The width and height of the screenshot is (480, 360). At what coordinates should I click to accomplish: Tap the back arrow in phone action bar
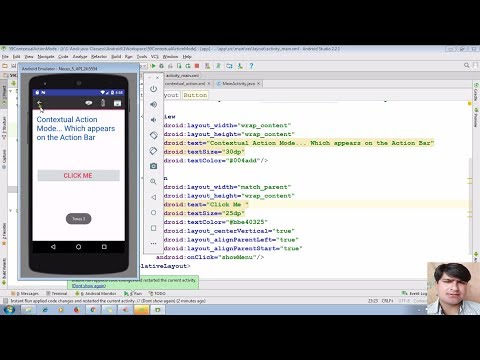pyautogui.click(x=39, y=103)
